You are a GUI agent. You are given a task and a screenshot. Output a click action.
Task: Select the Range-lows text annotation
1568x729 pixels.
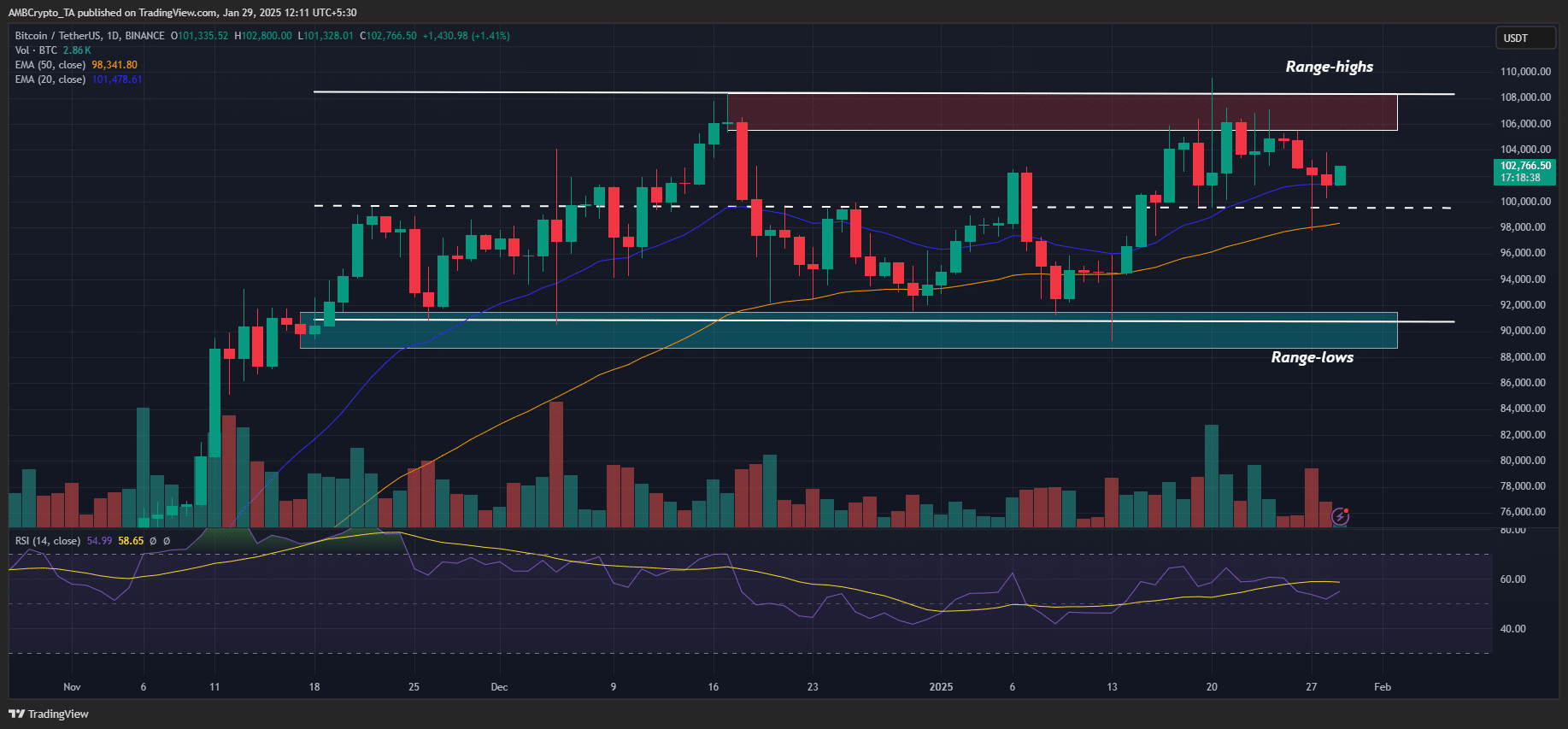[x=1312, y=357]
